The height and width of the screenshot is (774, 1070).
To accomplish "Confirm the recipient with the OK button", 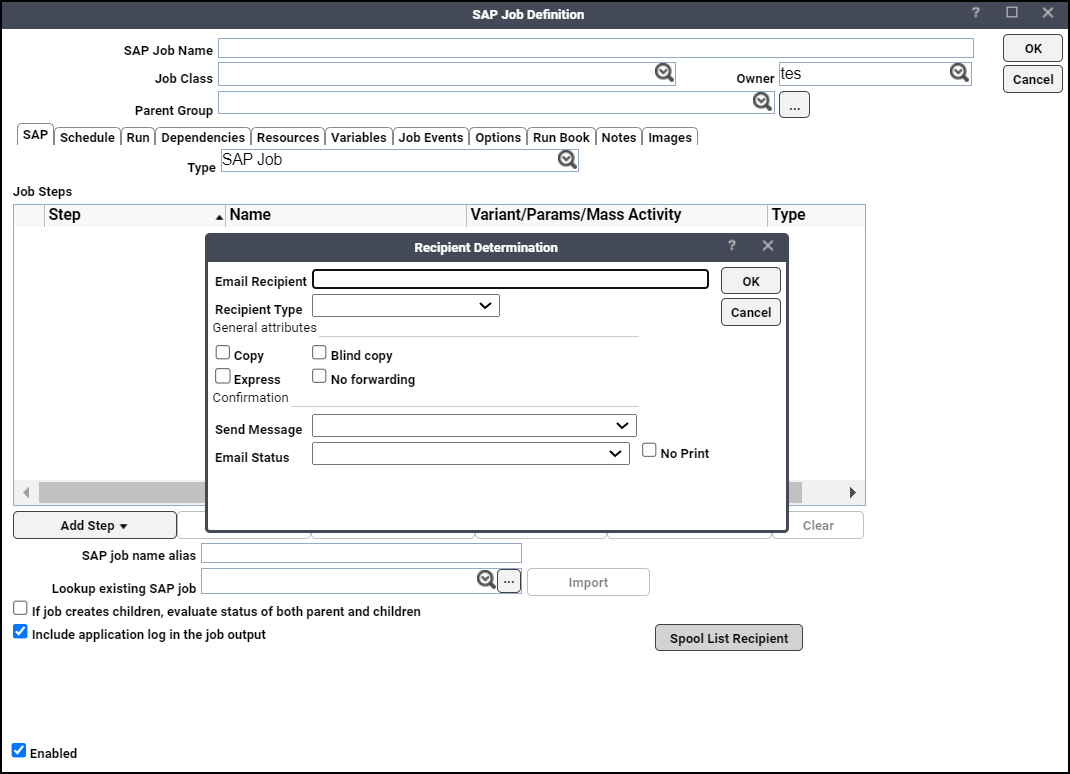I will coord(750,280).
